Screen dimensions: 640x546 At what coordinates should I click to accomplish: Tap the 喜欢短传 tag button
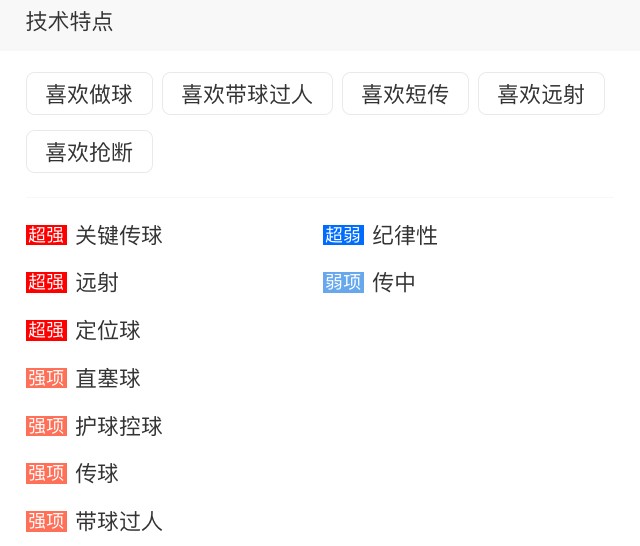(x=405, y=94)
